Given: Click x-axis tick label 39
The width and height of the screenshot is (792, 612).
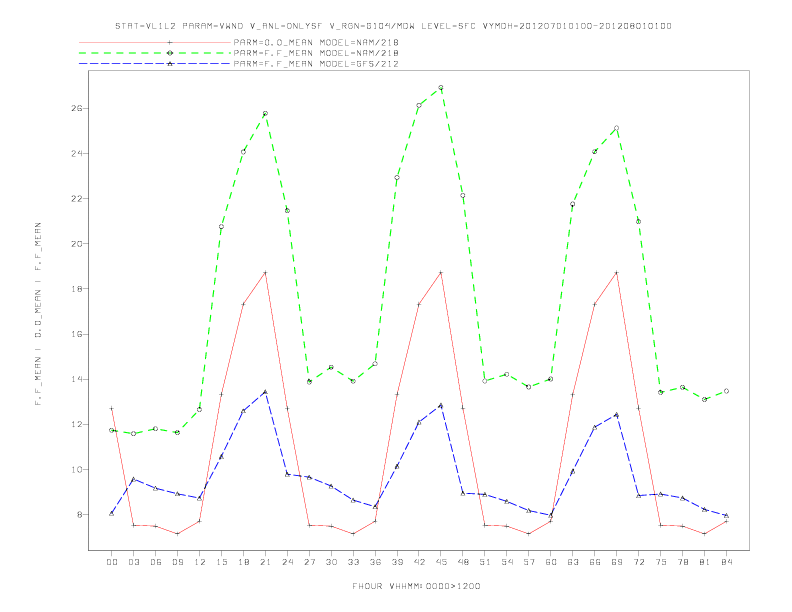Looking at the screenshot, I should point(397,562).
